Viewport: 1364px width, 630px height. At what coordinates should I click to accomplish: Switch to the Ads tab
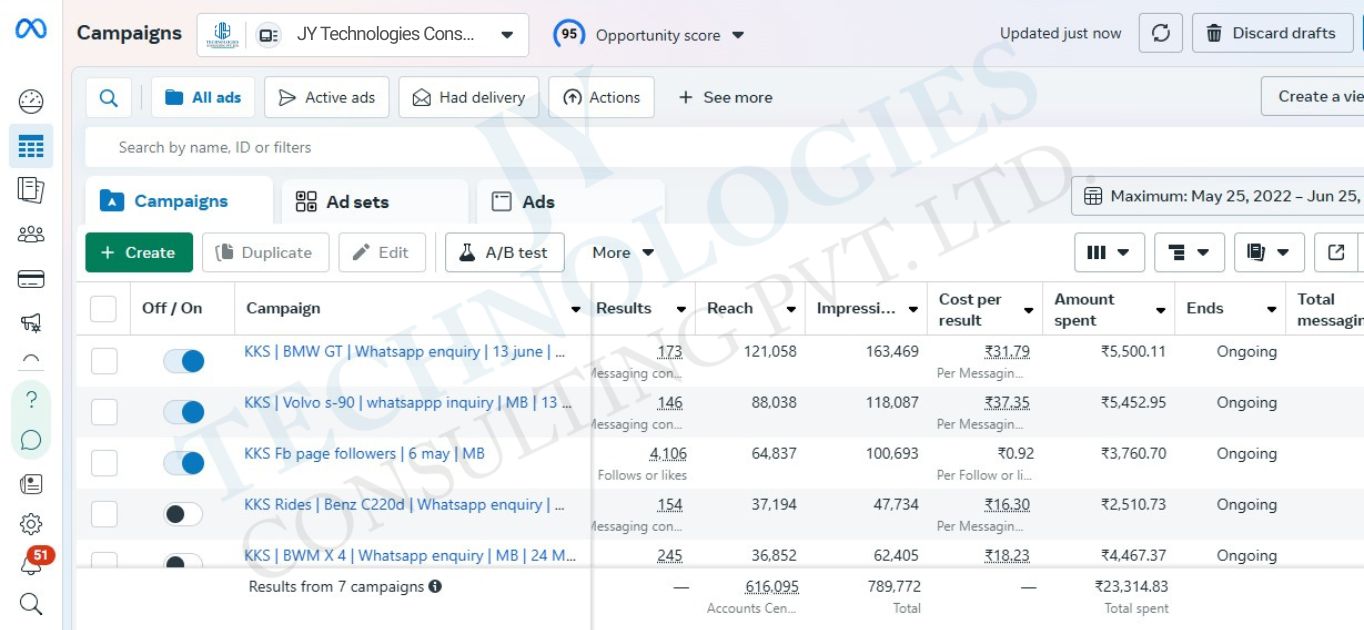(570, 202)
